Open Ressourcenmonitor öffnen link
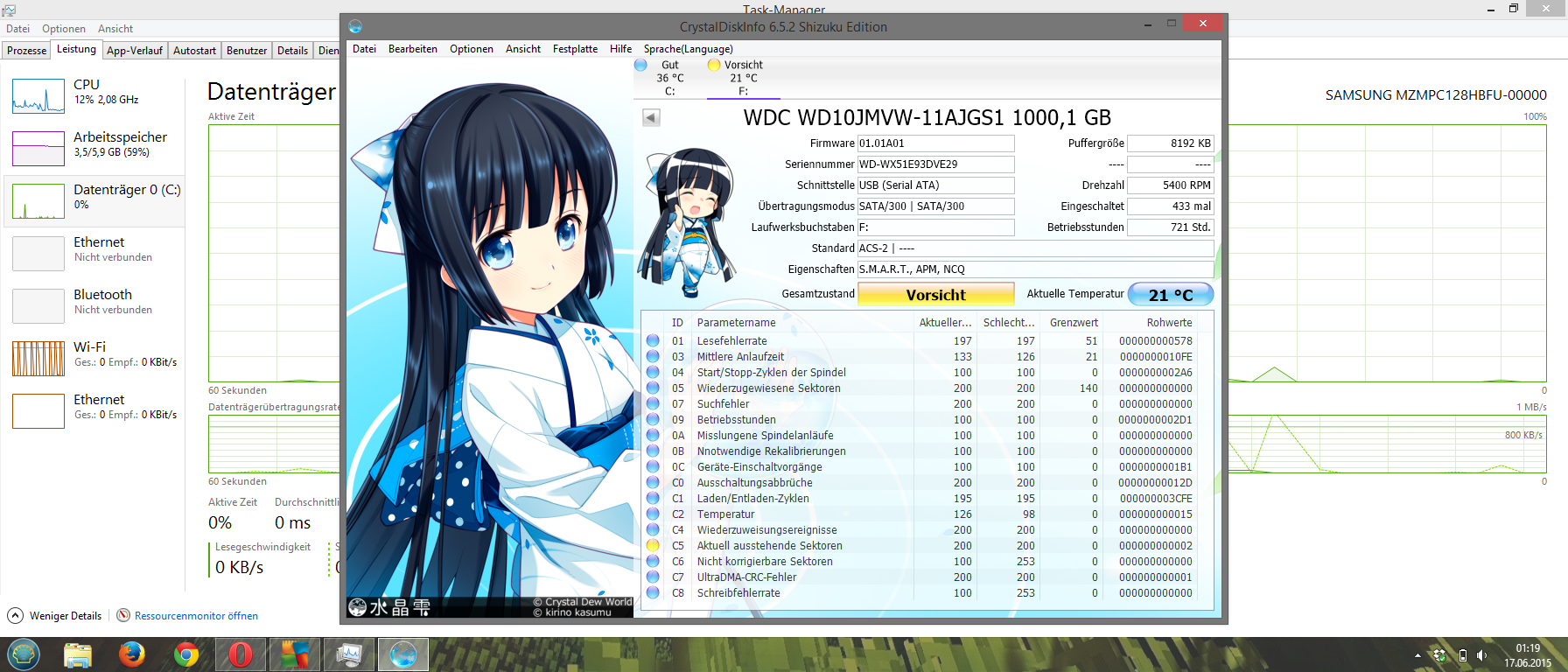 [x=196, y=616]
